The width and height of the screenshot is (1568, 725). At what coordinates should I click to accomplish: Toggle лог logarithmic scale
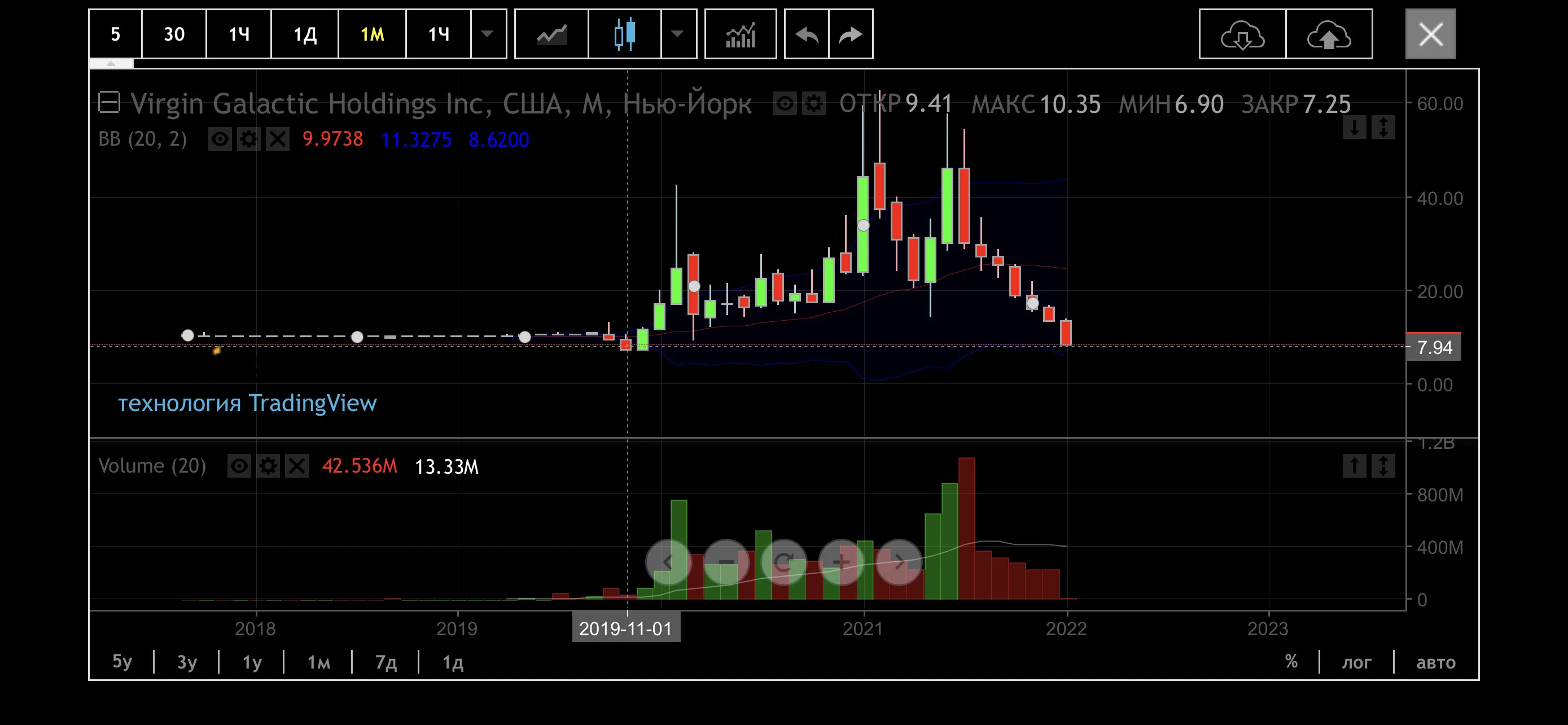(1356, 662)
